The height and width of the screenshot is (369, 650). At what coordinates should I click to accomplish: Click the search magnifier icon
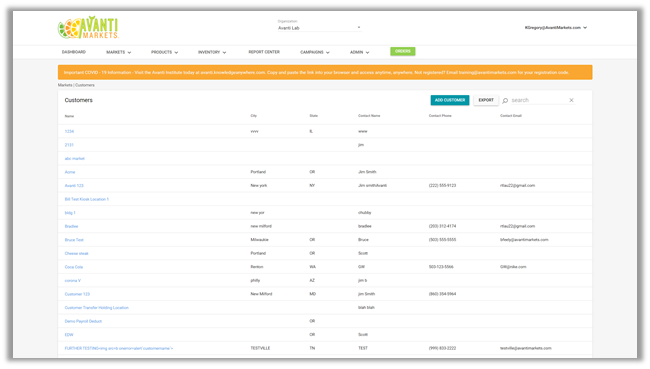[505, 100]
